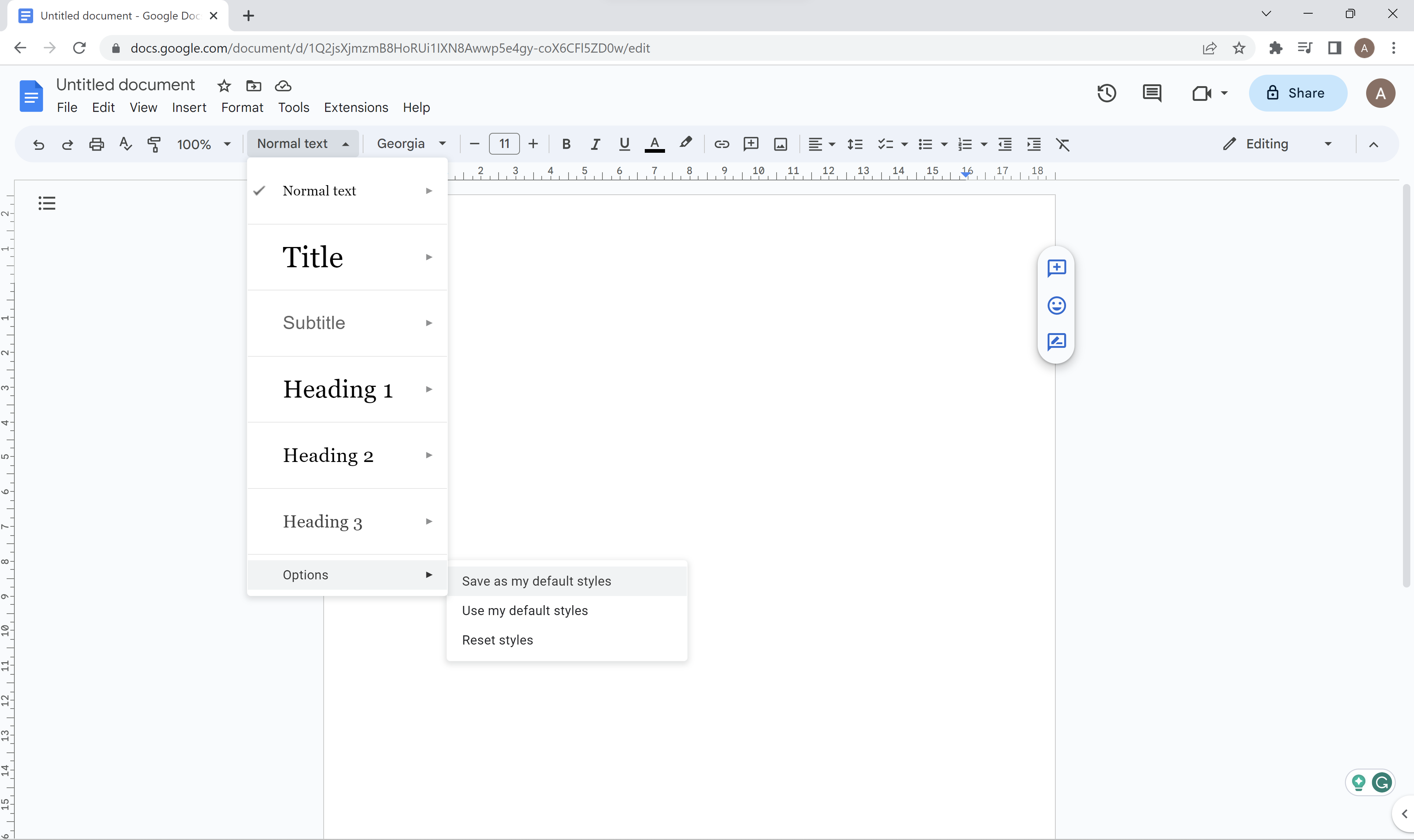Toggle the bulleted list button
Screen dimensions: 1414x840
coord(925,144)
